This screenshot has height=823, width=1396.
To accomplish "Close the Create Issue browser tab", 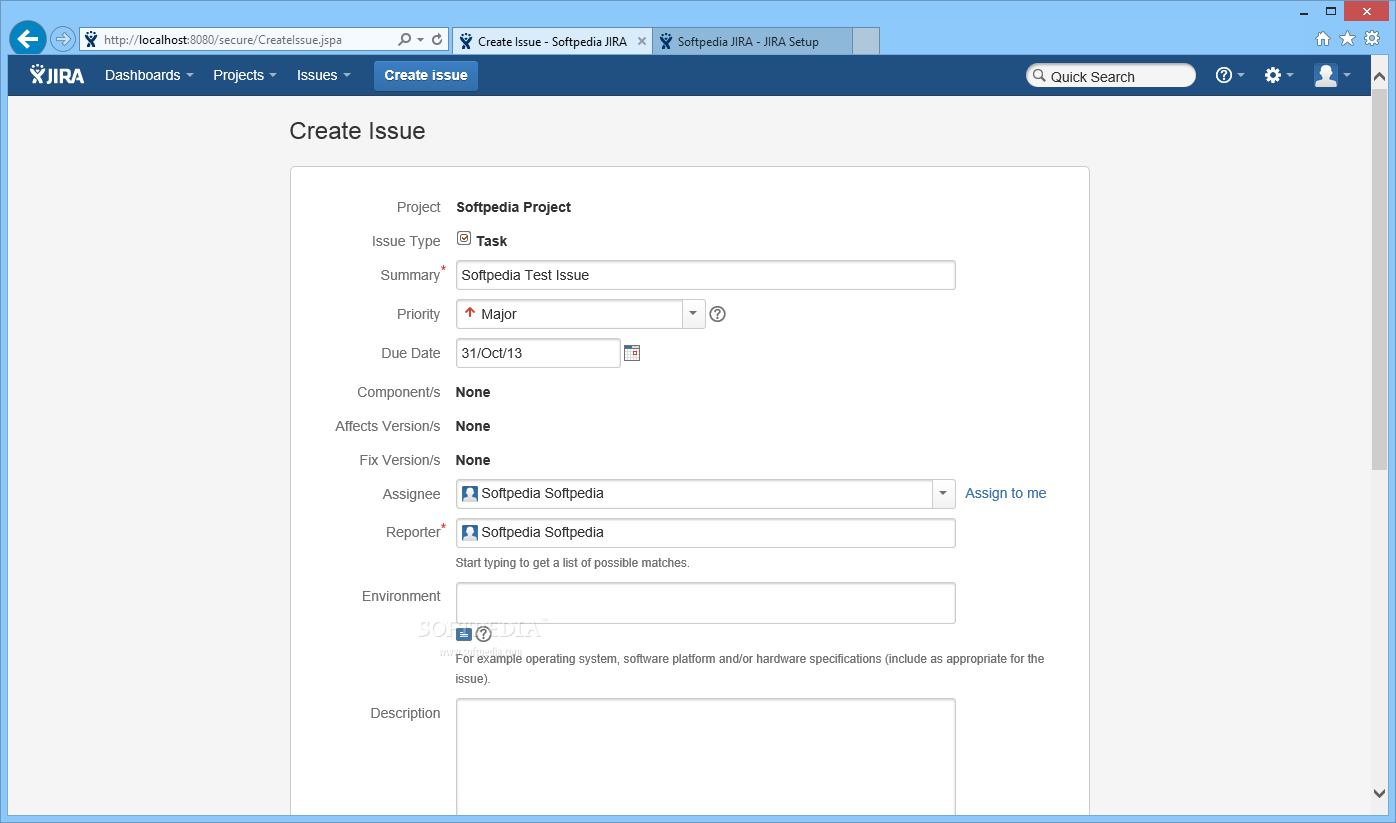I will click(x=641, y=41).
